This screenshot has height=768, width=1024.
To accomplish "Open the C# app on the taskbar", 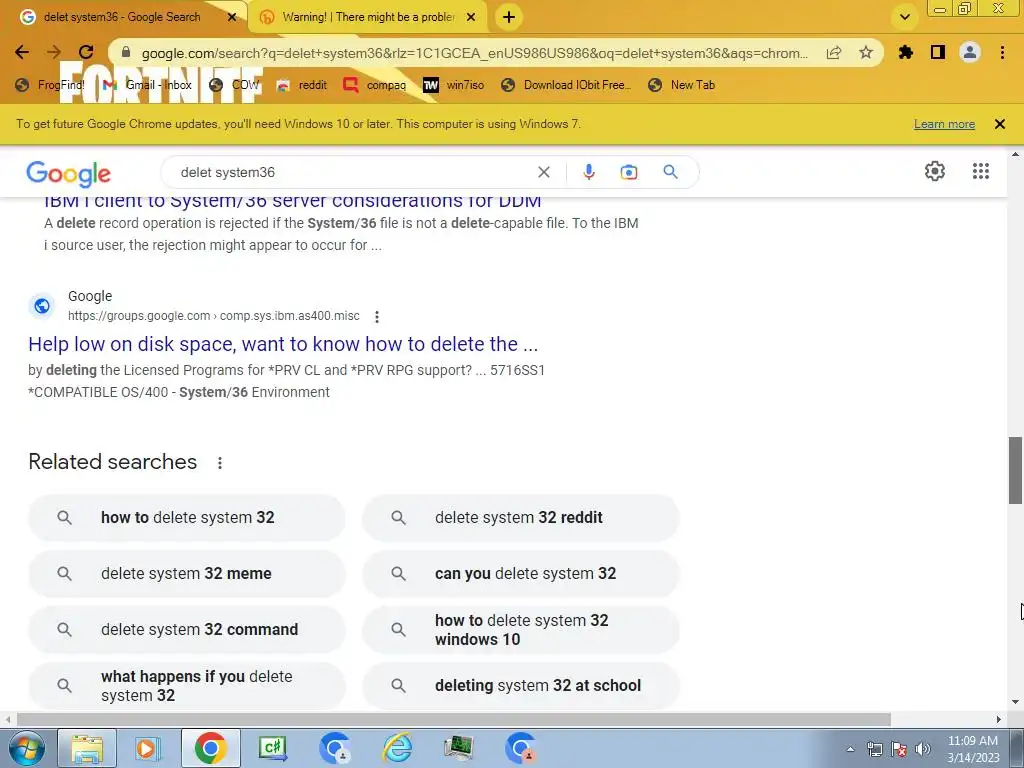I will point(272,748).
